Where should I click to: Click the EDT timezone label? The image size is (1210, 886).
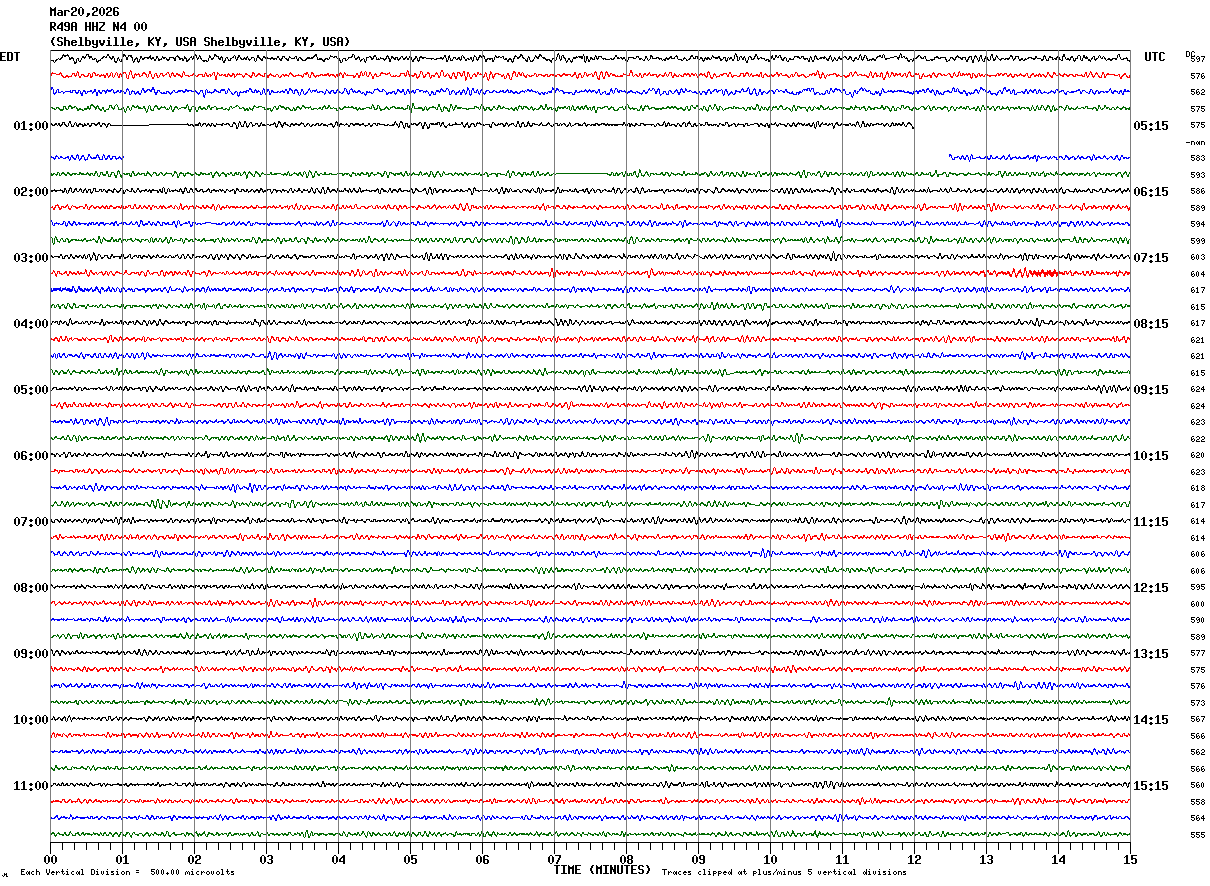coord(10,57)
